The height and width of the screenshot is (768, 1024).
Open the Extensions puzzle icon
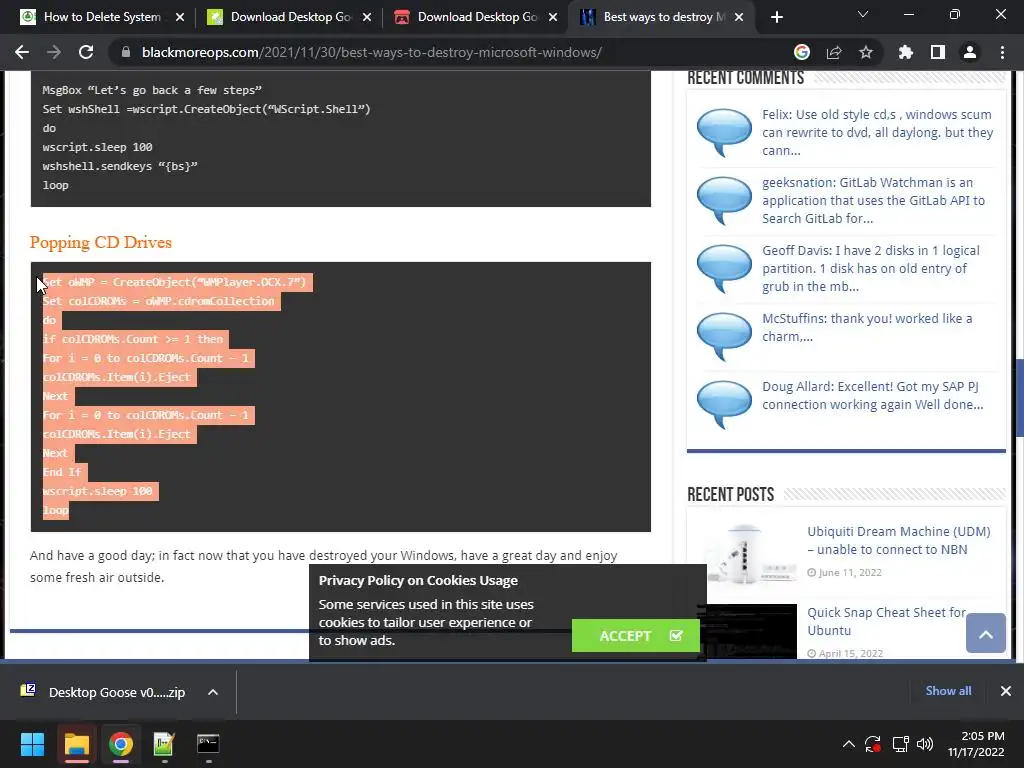point(906,52)
